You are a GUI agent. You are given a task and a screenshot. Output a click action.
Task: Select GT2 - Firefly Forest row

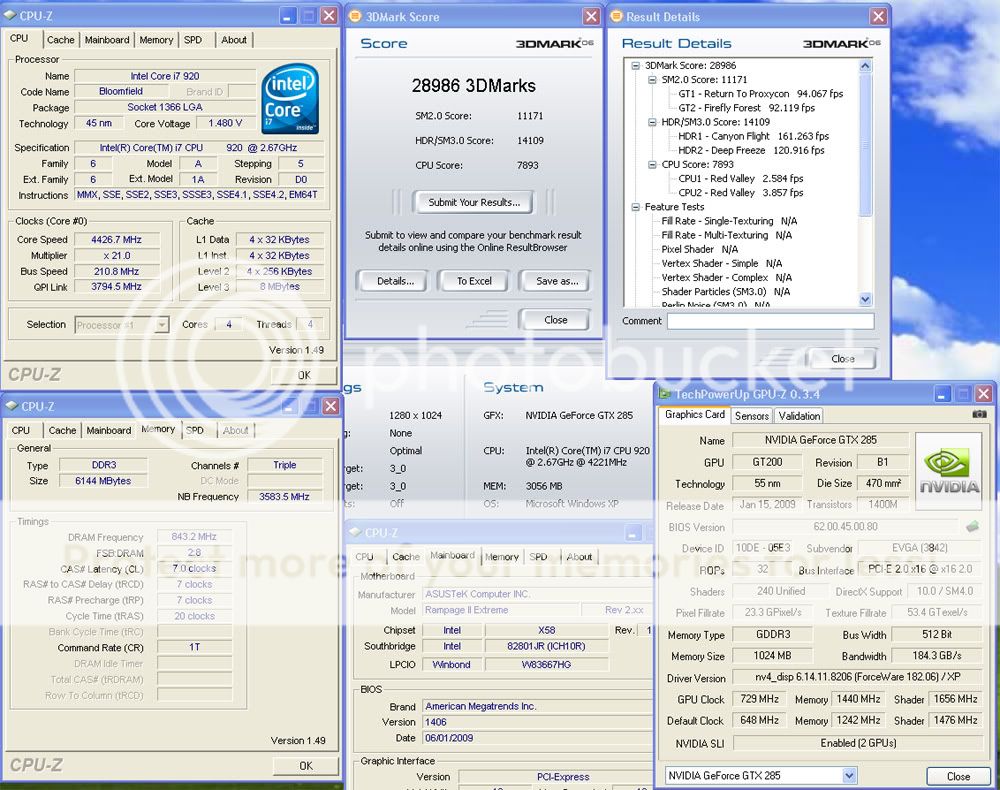pyautogui.click(x=746, y=108)
